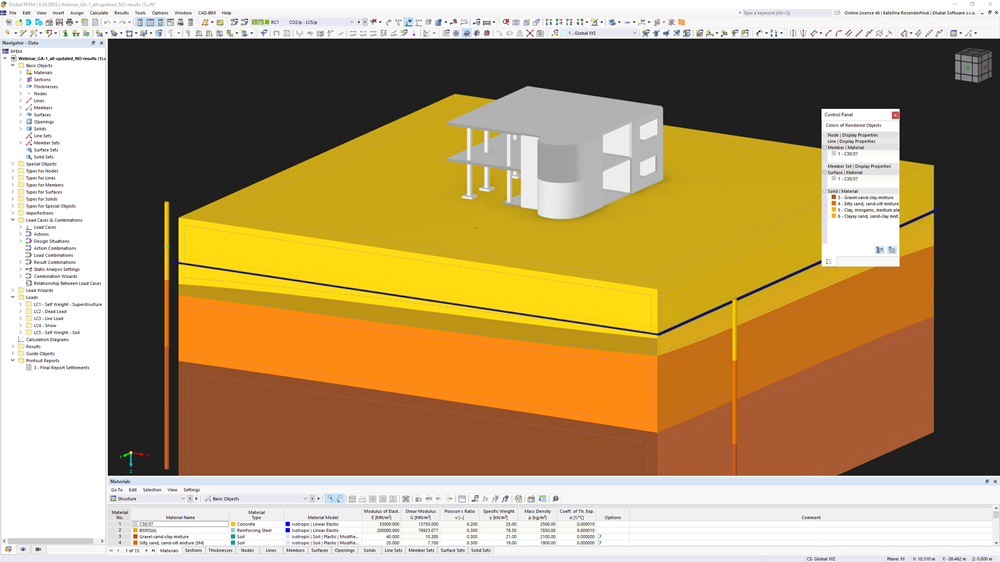Click the Navigator eye display tab icon
The width and height of the screenshot is (1000, 562).
click(23, 549)
